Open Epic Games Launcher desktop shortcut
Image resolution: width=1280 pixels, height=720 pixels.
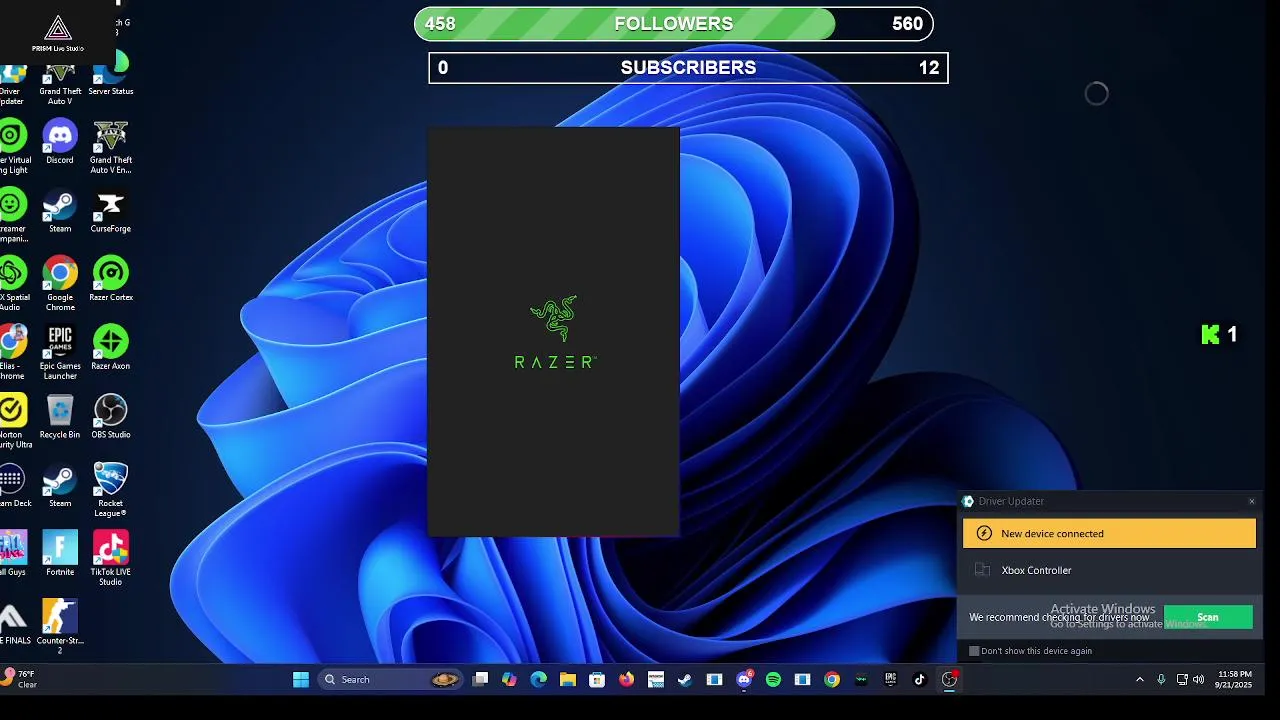point(60,353)
